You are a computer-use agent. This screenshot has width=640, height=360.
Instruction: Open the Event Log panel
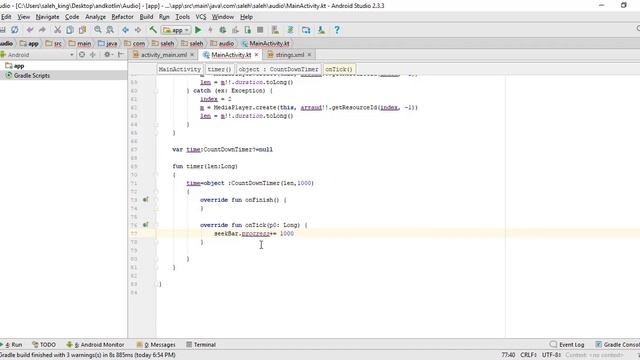pyautogui.click(x=567, y=344)
